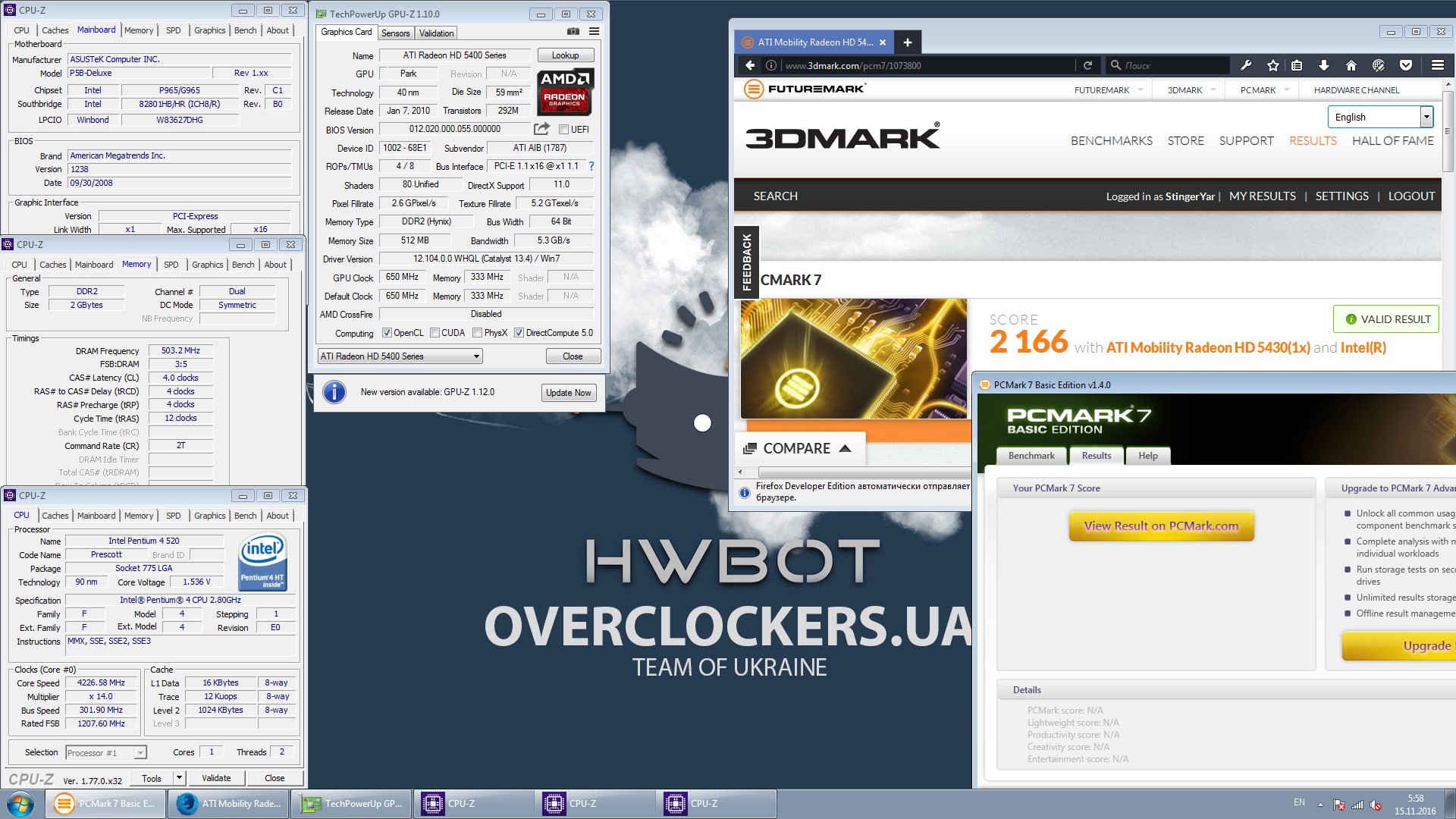Click the Update Now button
Image resolution: width=1456 pixels, height=819 pixels.
pyautogui.click(x=568, y=393)
